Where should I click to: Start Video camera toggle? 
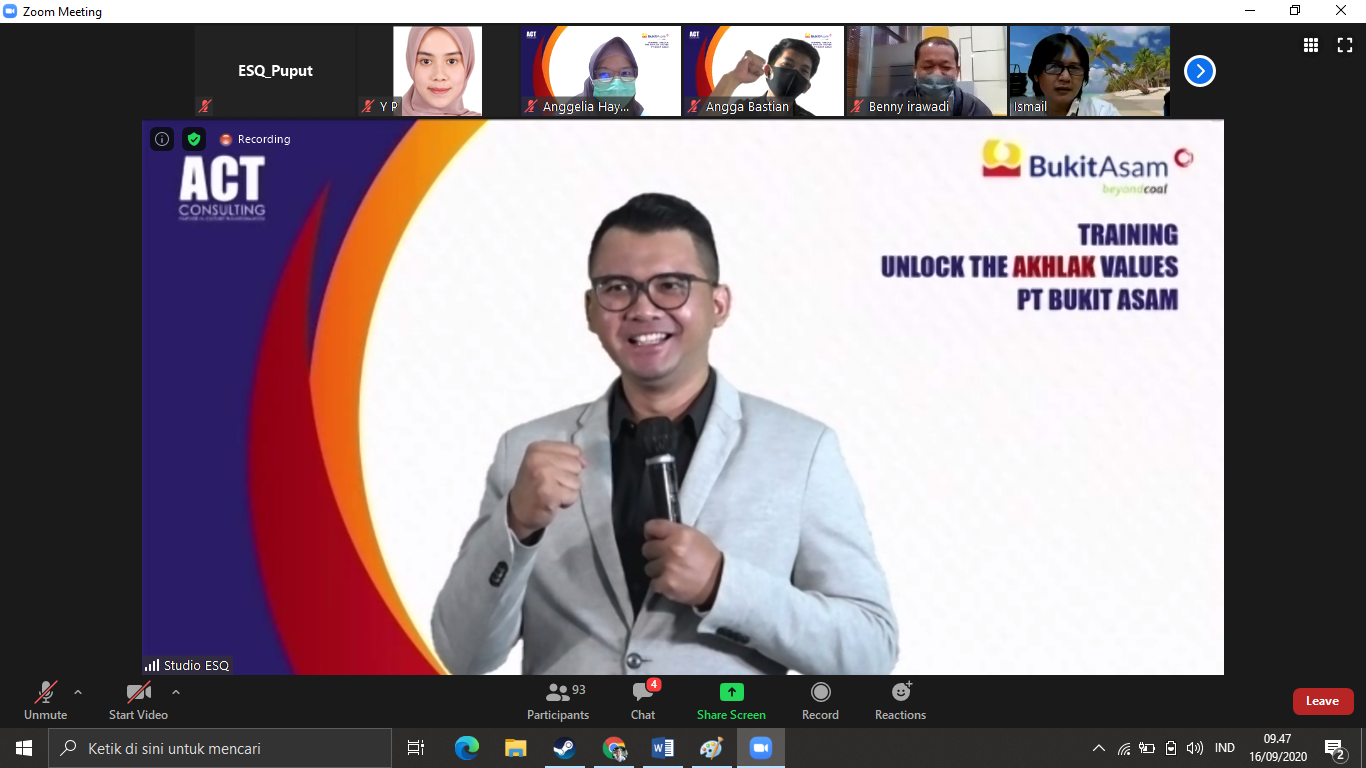tap(138, 700)
